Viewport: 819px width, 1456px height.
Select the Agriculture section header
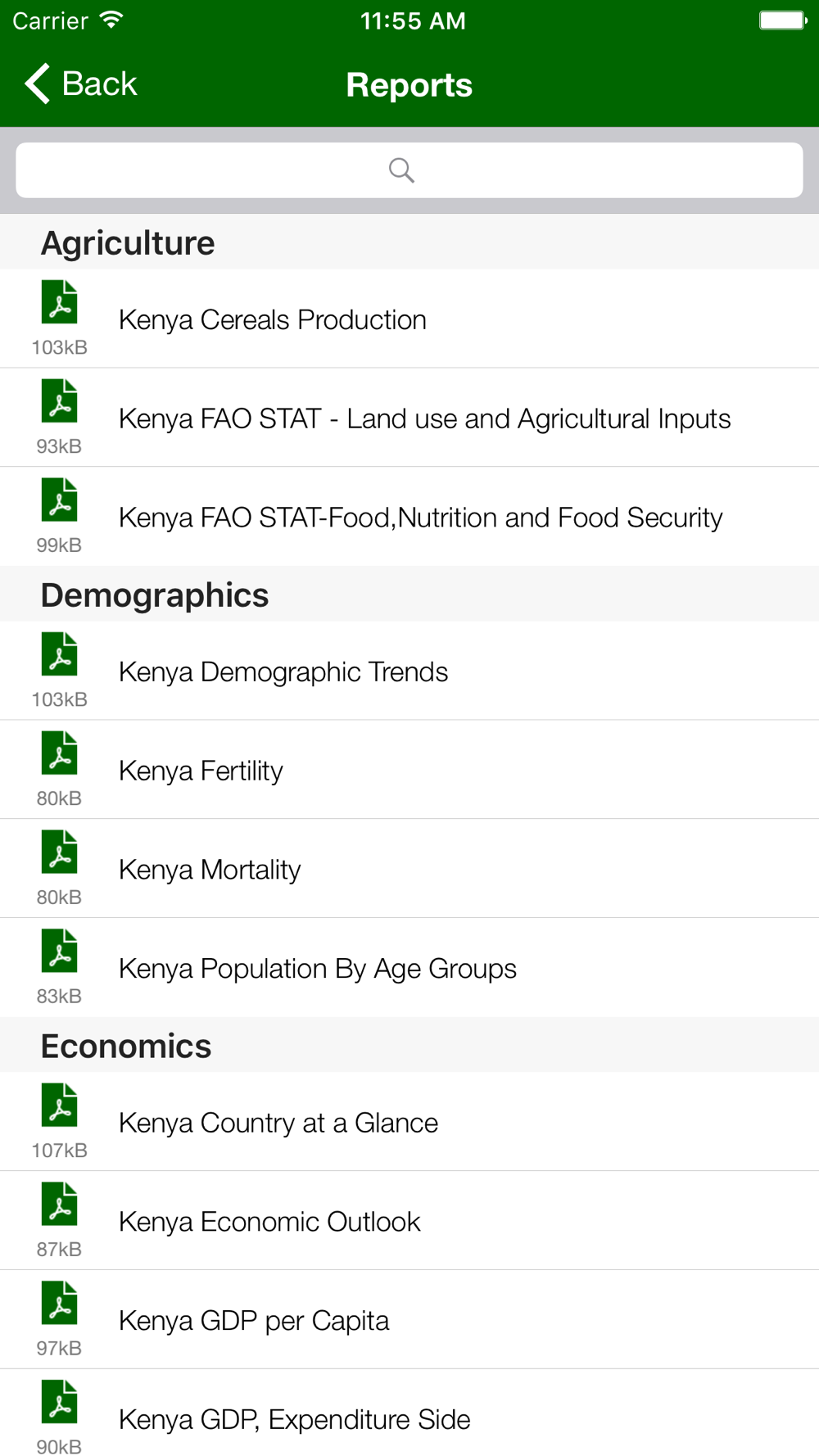click(x=128, y=243)
